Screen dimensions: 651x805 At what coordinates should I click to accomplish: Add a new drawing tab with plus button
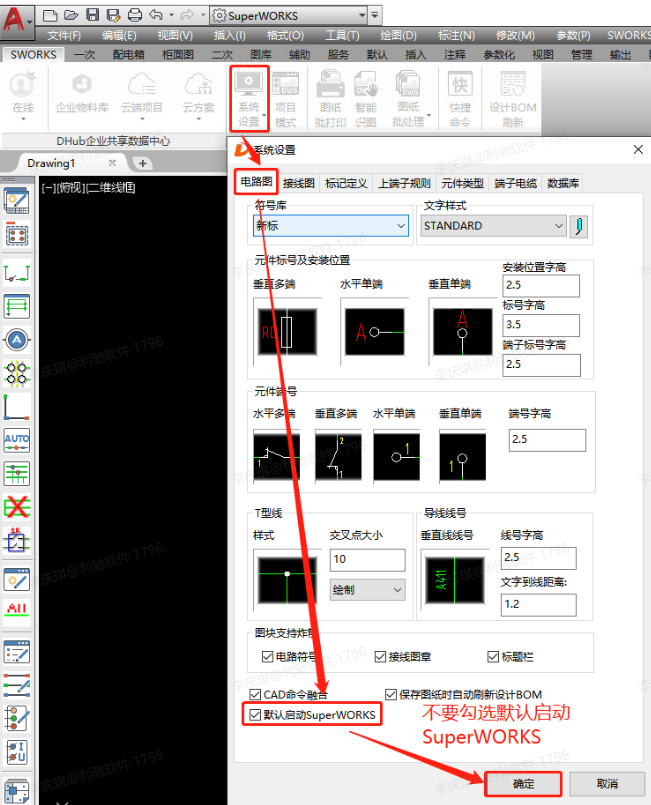143,163
